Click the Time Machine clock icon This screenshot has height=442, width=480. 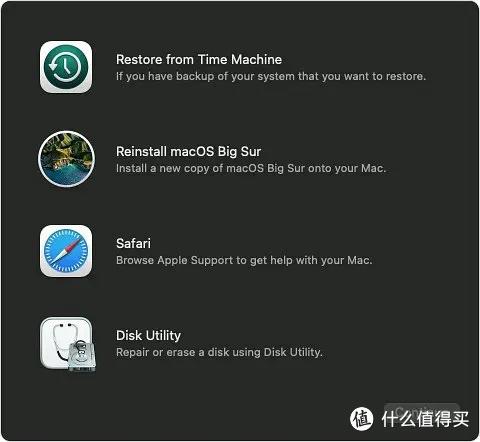coord(66,67)
